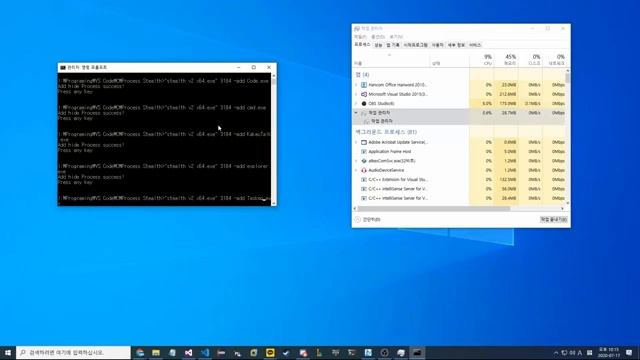Open File Explorer from the taskbar
Screen dimensions: 640x360
point(156,353)
